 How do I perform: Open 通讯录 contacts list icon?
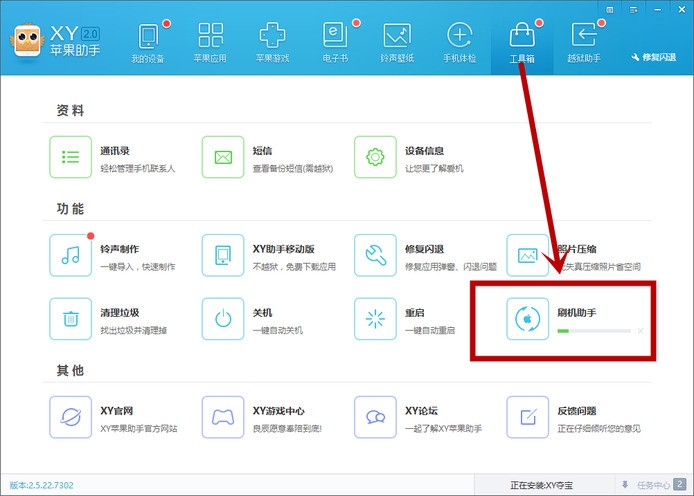70,157
